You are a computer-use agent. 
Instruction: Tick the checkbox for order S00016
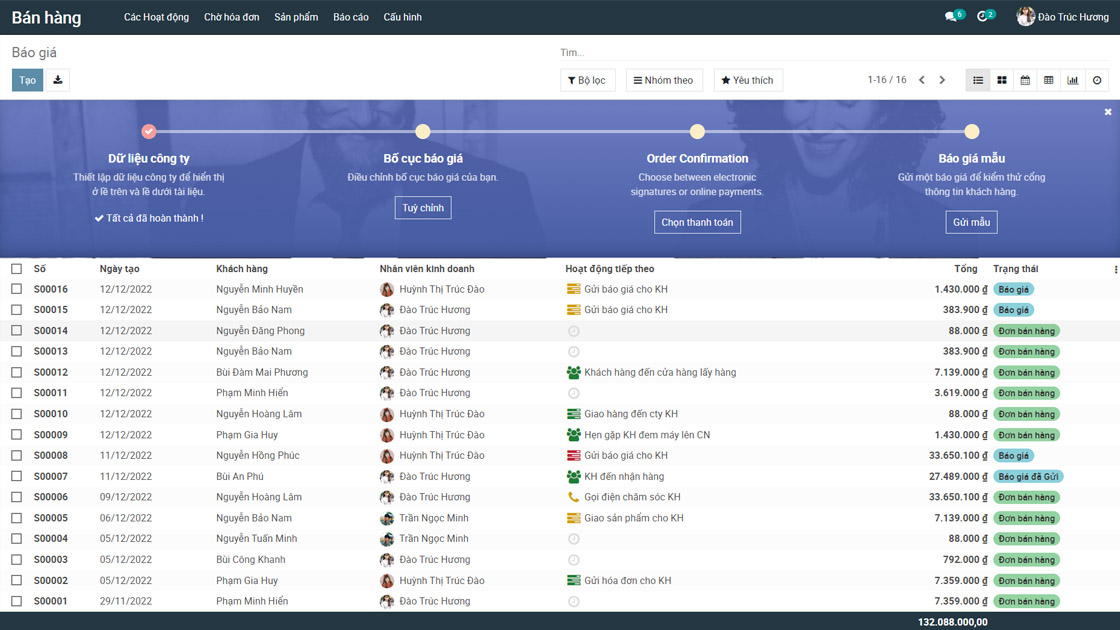16,289
